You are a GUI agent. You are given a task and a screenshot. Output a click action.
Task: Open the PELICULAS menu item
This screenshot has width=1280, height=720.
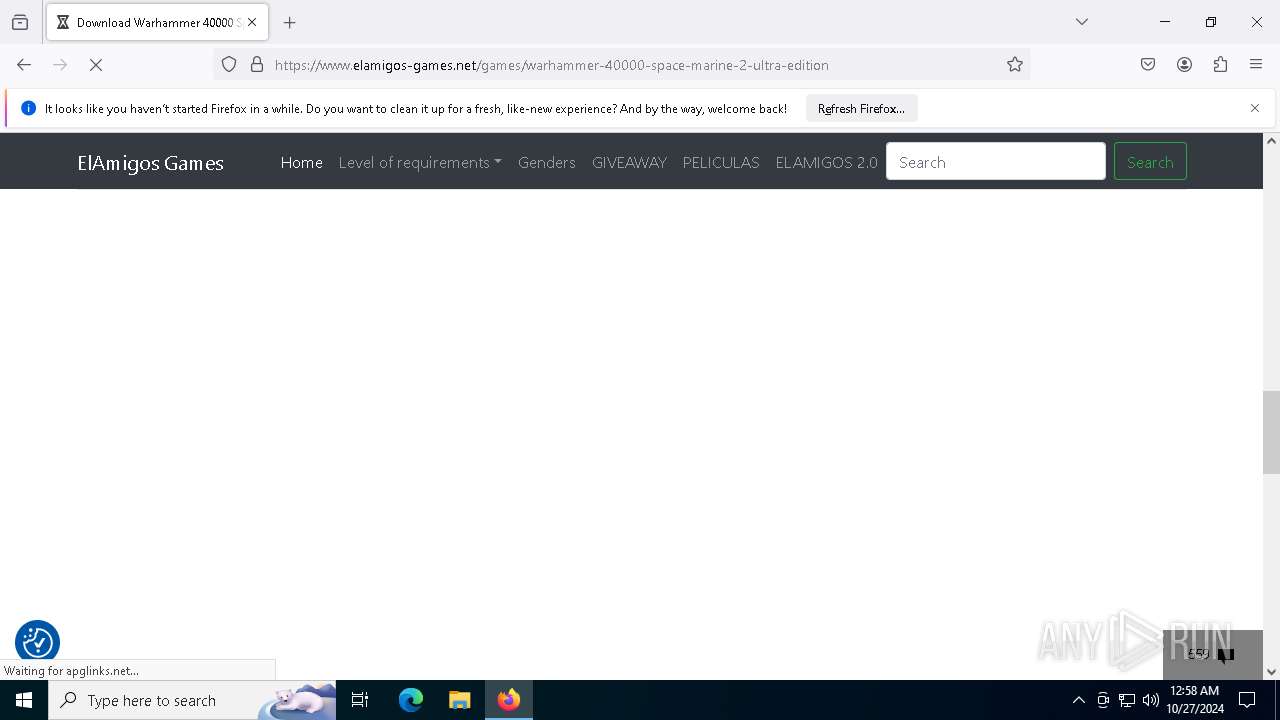(x=721, y=162)
